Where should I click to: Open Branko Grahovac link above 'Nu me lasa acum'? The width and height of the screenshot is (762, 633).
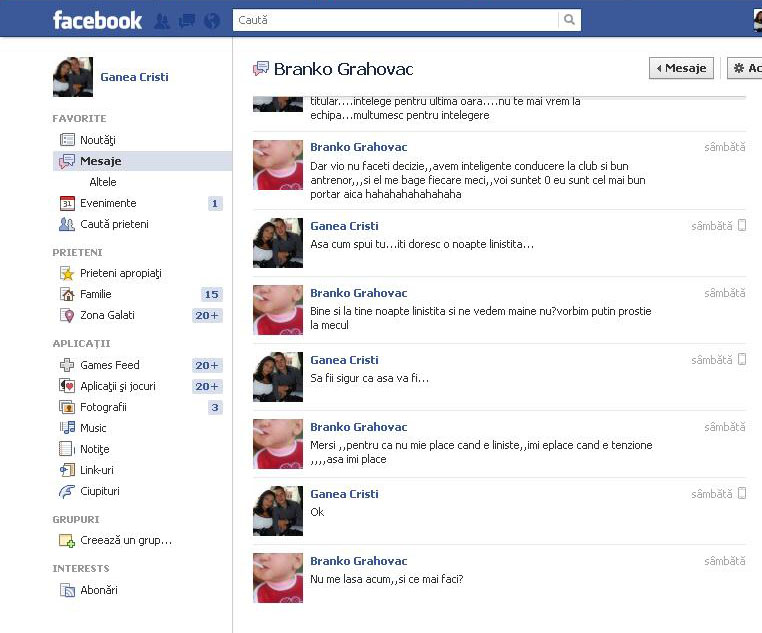click(359, 561)
